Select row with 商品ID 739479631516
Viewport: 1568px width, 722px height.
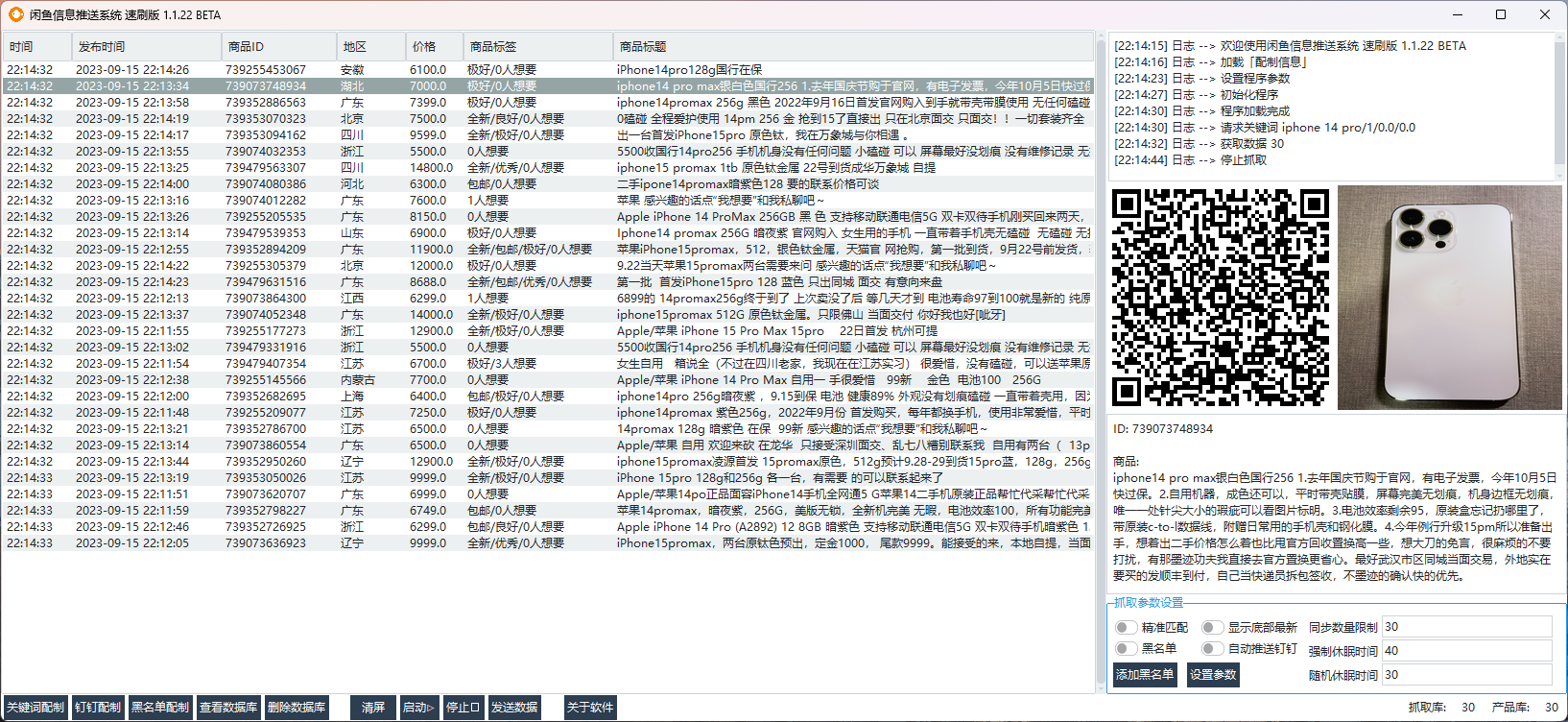[548, 282]
